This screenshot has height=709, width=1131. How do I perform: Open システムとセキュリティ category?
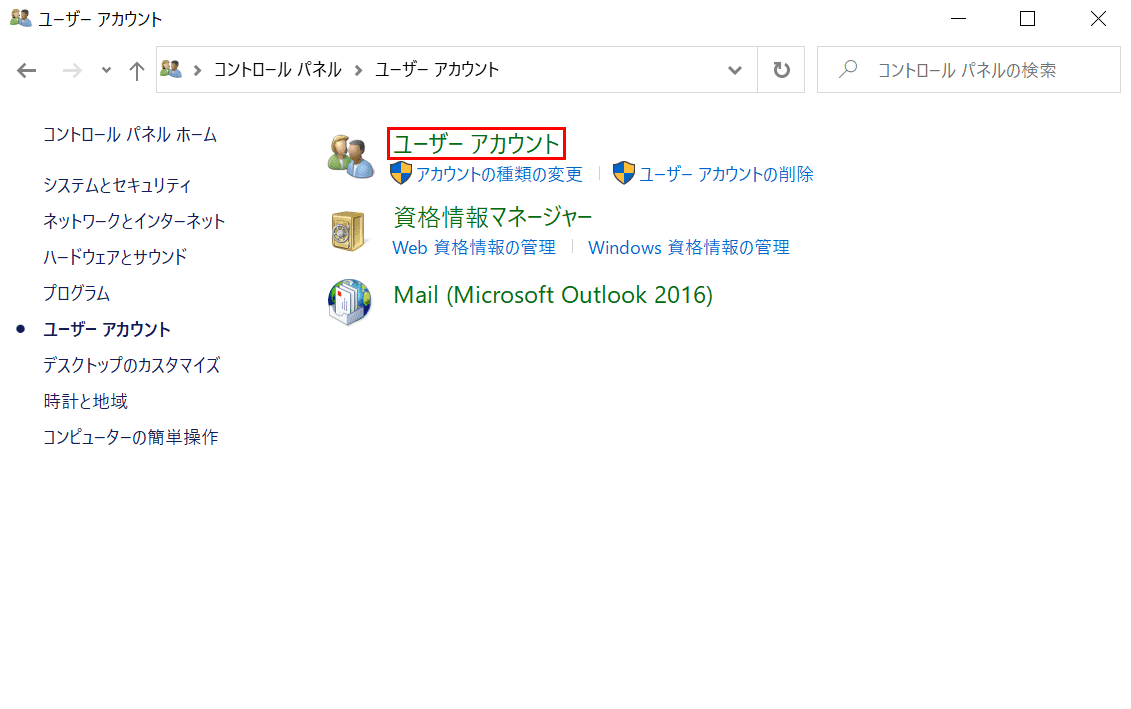(x=117, y=185)
